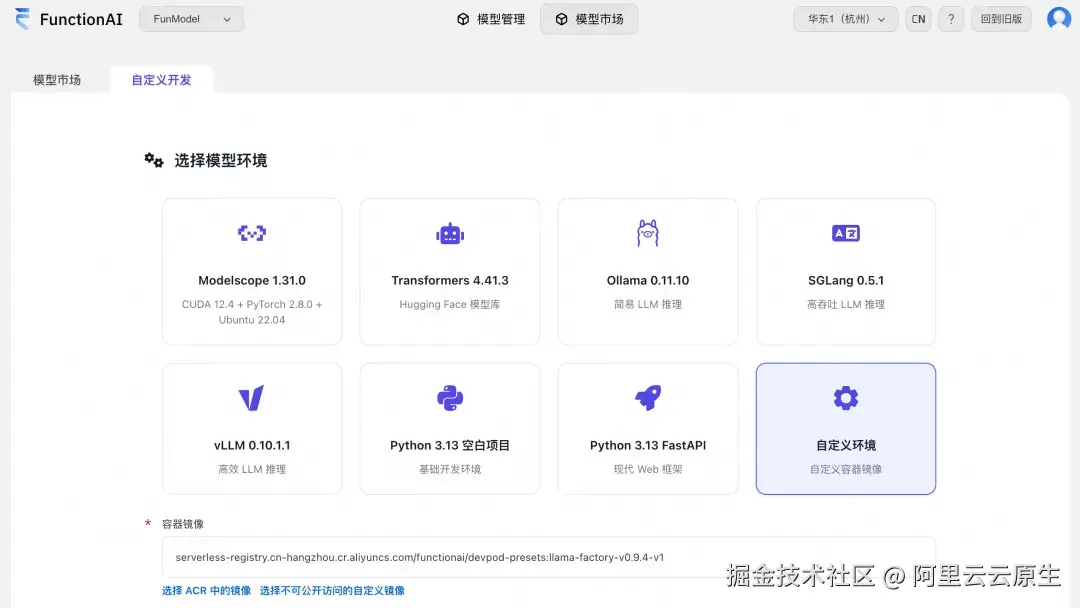Click the cube icon beside 模型管理
This screenshot has width=1080, height=608.
tap(463, 19)
